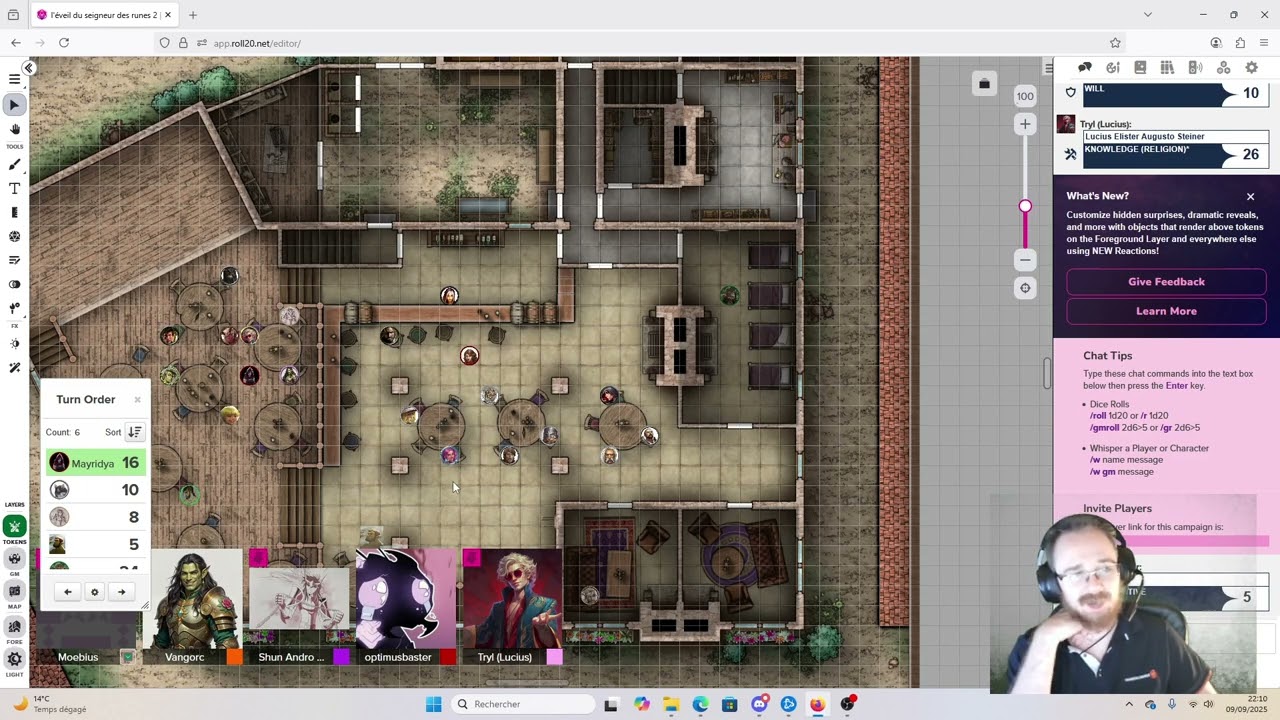Toggle the Darkness/reveal tool in toolbar
Screen dimensions: 1280x720
[x=14, y=284]
